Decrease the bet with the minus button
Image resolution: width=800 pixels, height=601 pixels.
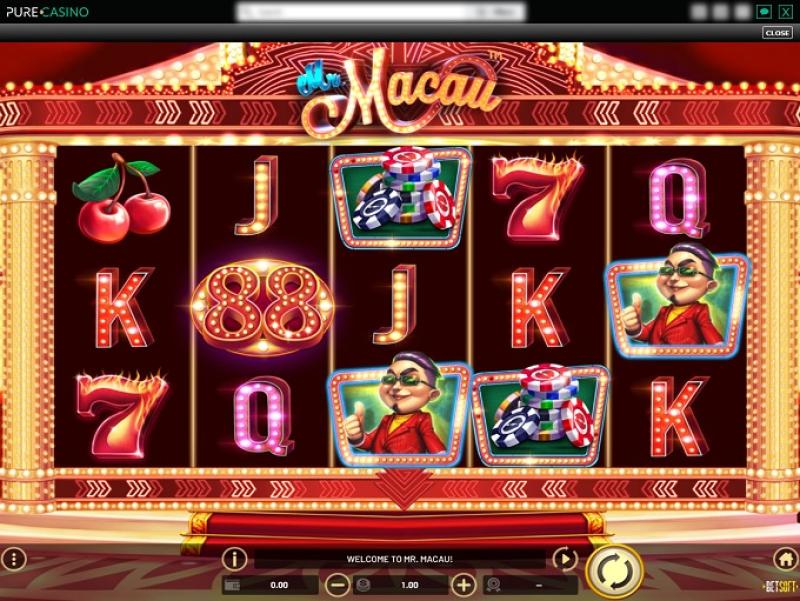[337, 585]
